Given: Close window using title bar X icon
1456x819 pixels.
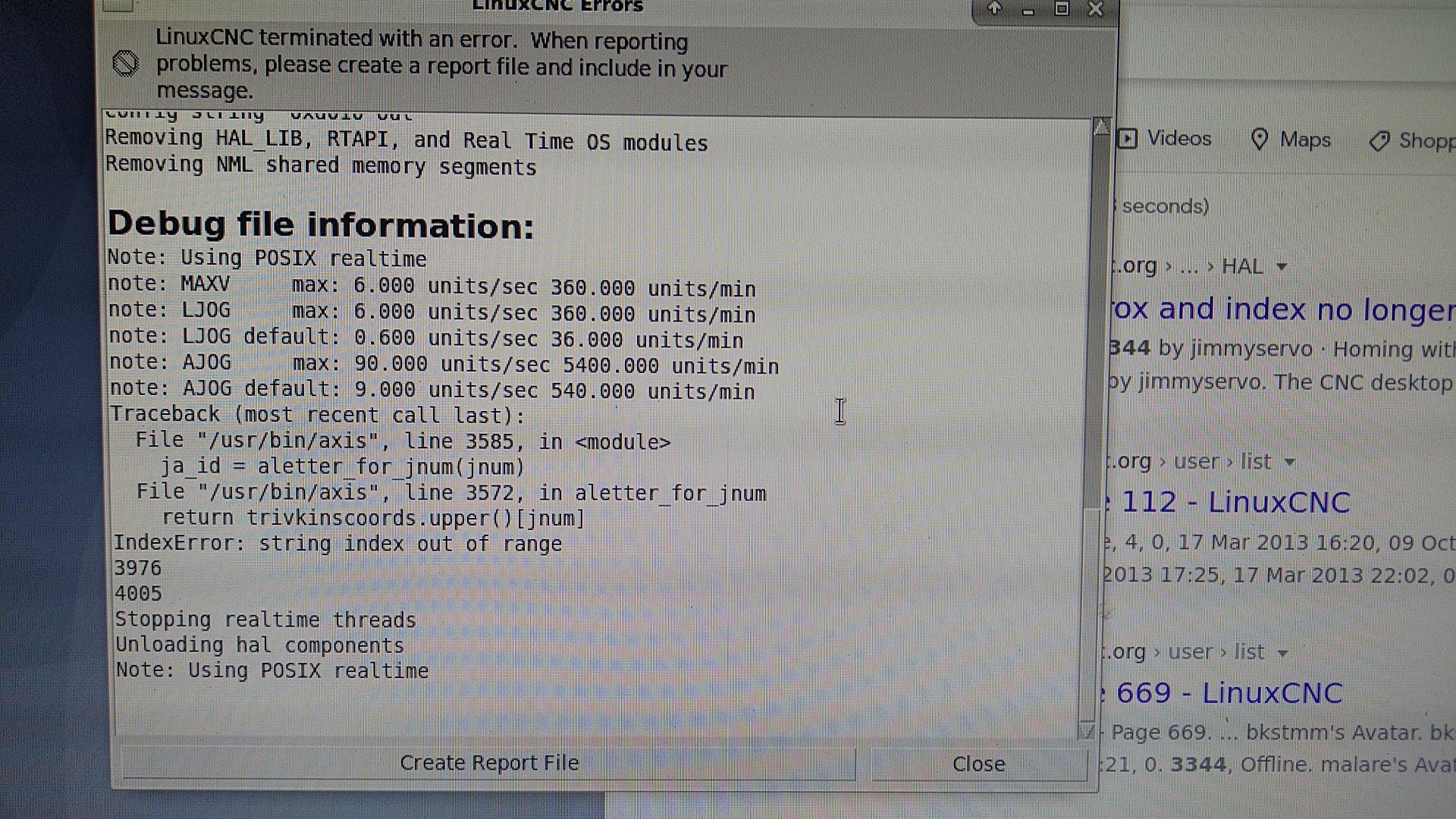Looking at the screenshot, I should pos(1095,9).
